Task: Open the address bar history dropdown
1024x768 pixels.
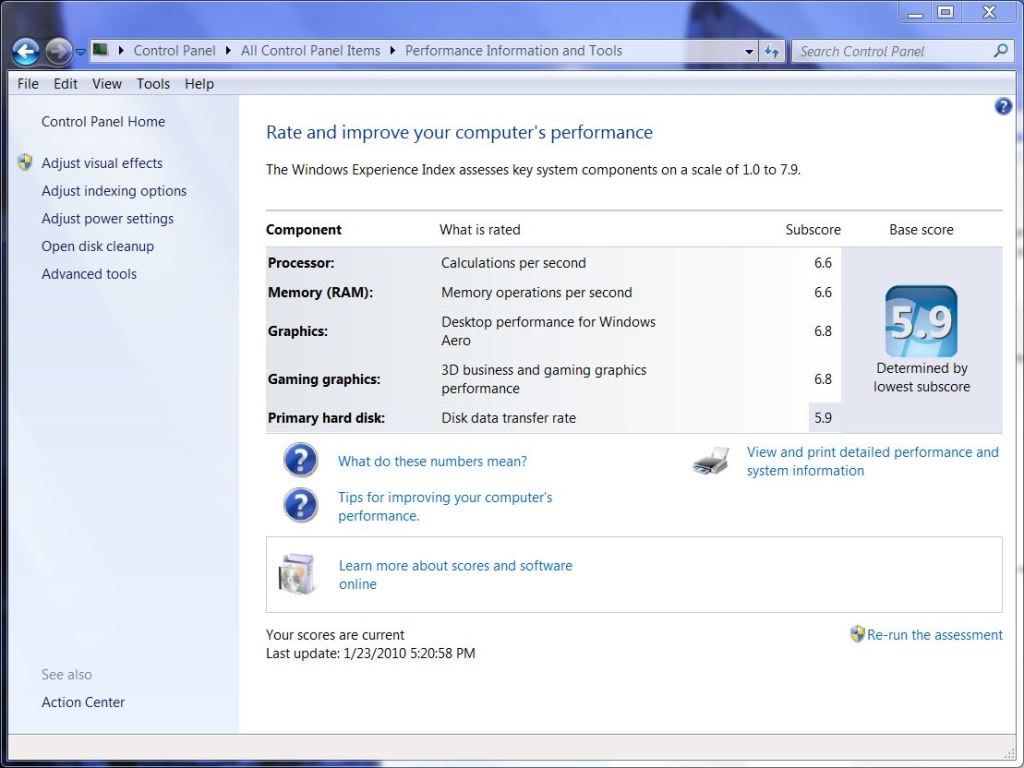Action: coord(749,52)
